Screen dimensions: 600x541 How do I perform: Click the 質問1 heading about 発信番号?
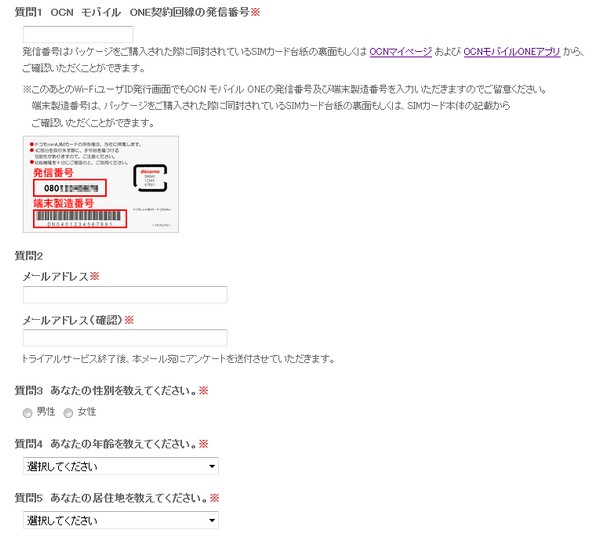(x=137, y=12)
